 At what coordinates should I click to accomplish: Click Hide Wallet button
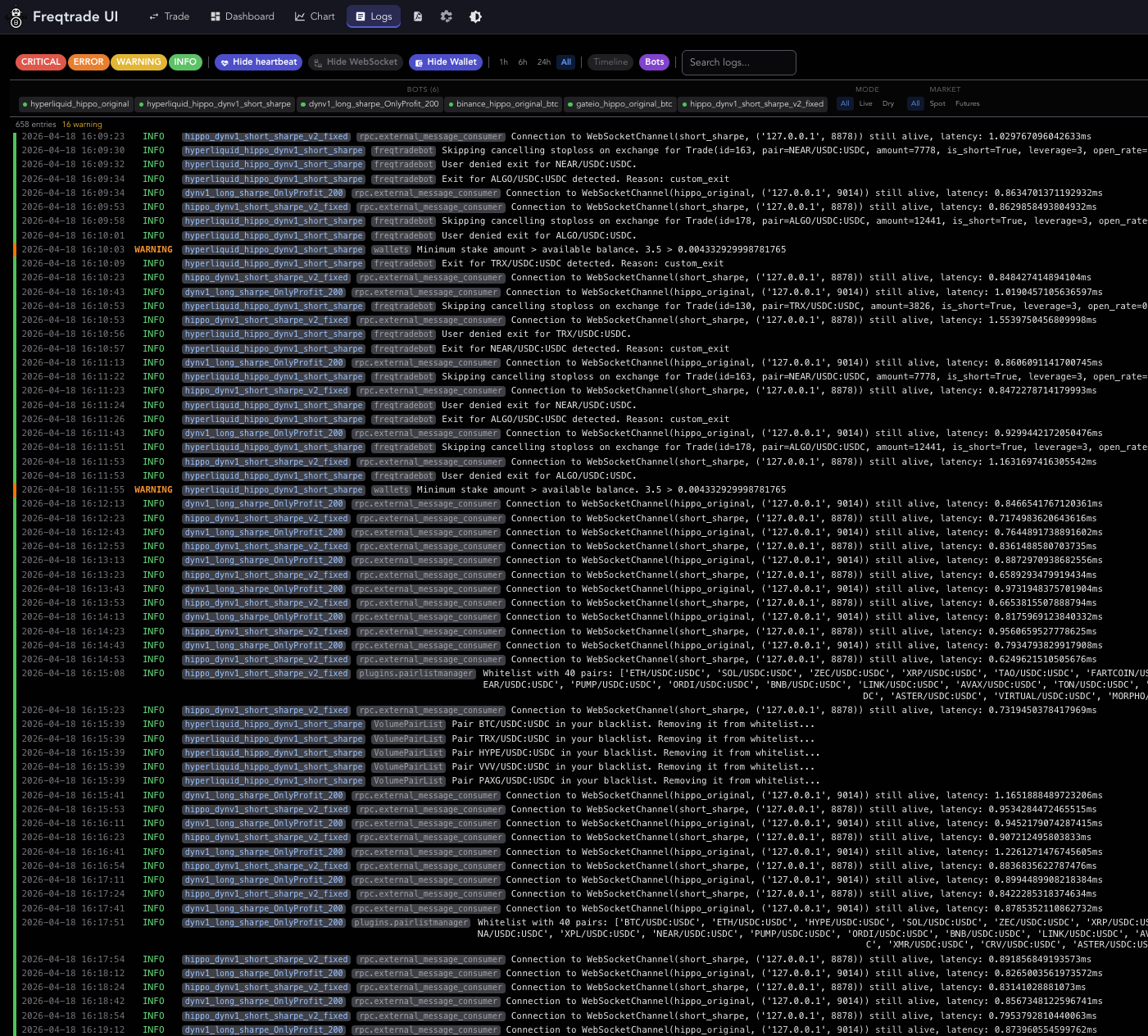coord(446,62)
